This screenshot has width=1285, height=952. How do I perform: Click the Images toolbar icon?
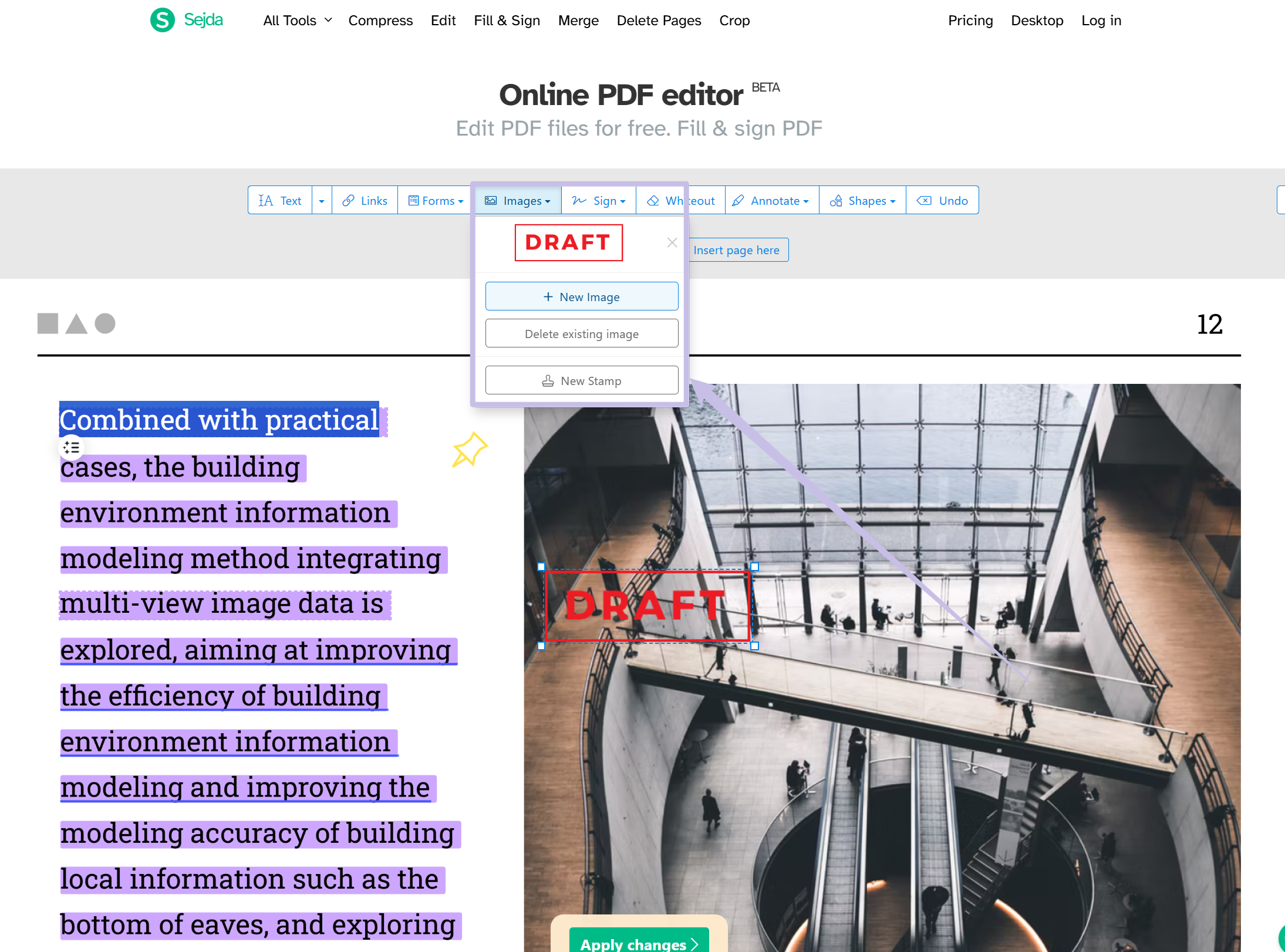click(x=491, y=200)
